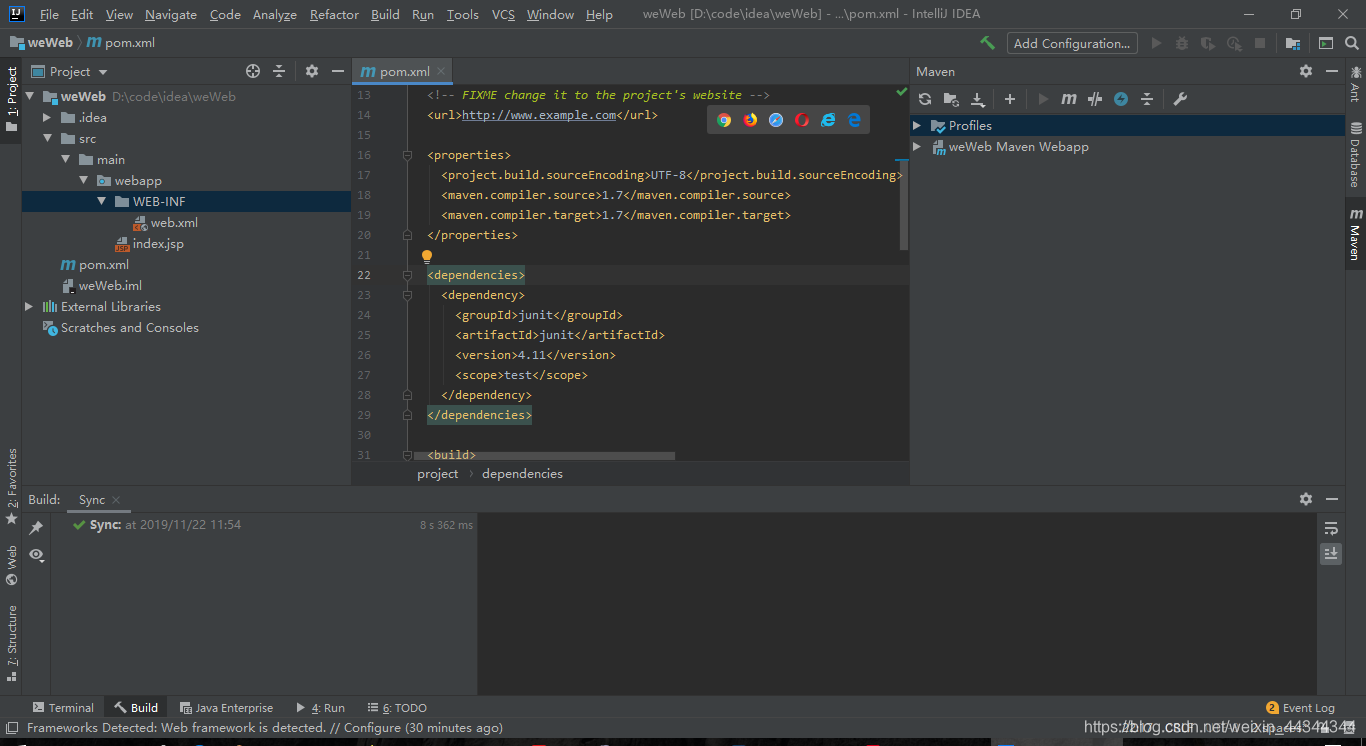Click Add Configuration... button

point(1072,43)
